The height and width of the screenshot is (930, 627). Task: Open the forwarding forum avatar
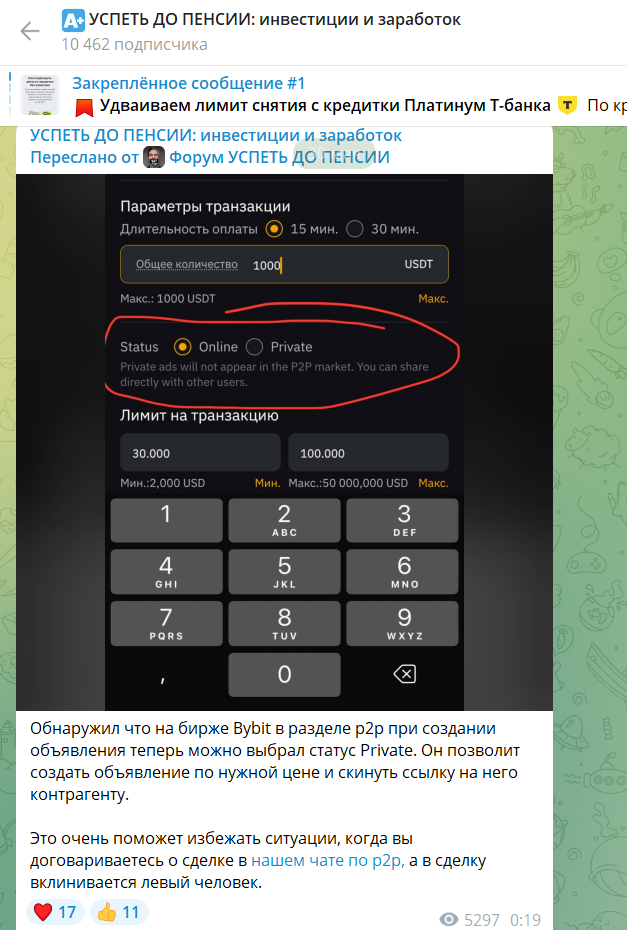pos(154,157)
